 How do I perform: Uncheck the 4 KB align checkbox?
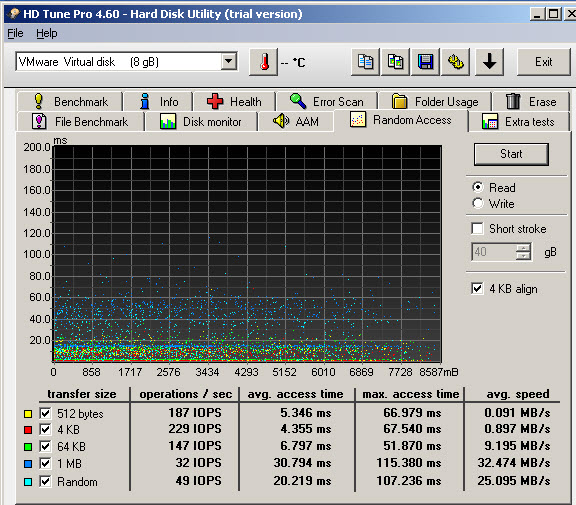[x=477, y=288]
